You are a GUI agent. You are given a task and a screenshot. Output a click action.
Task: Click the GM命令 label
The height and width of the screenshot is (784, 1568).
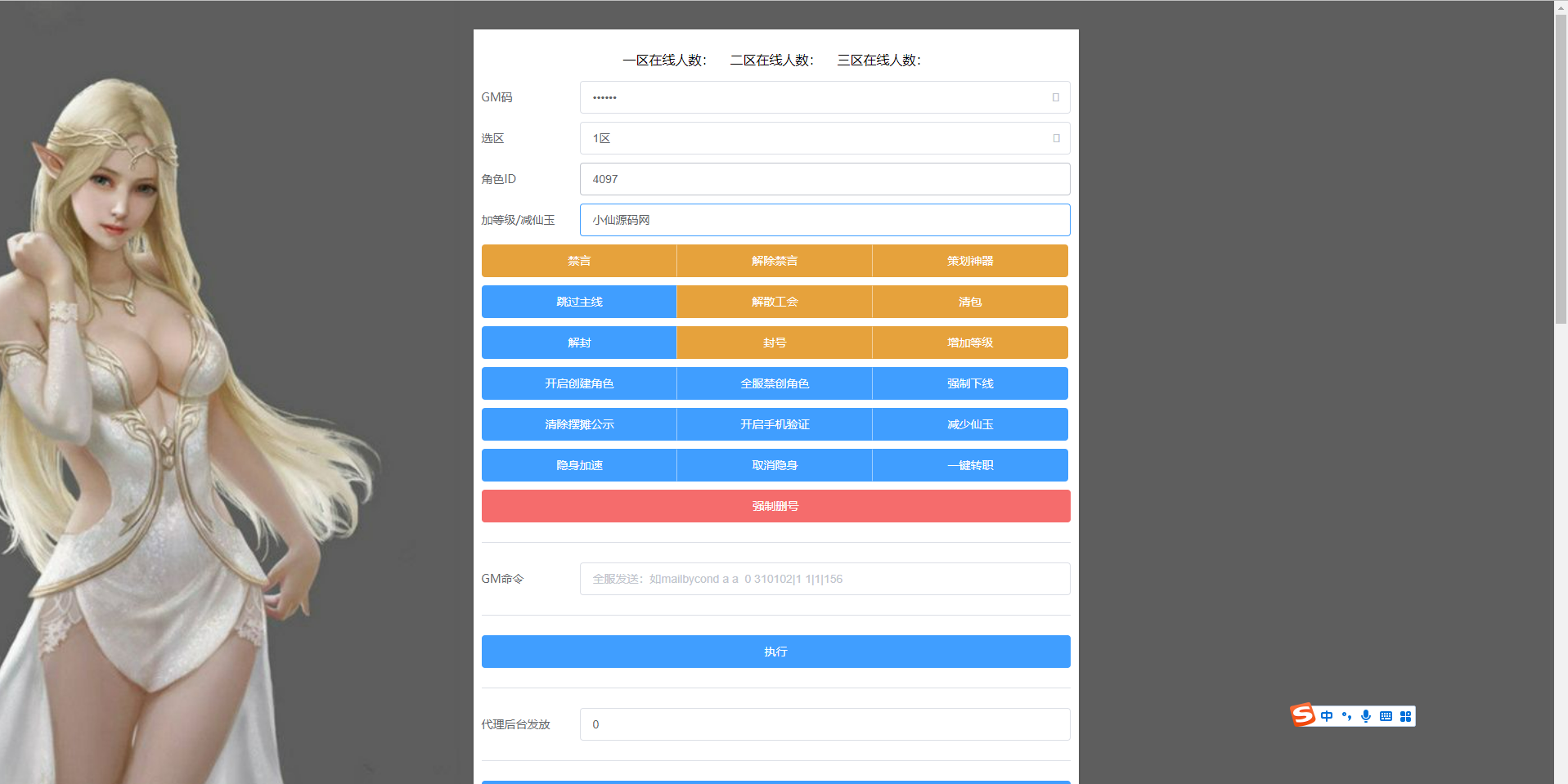[x=502, y=579]
